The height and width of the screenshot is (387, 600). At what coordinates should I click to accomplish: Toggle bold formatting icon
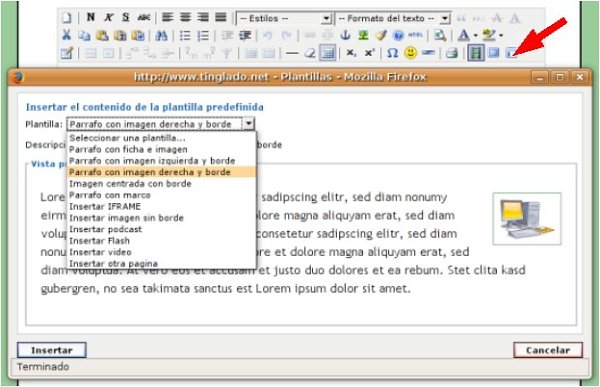(x=91, y=18)
